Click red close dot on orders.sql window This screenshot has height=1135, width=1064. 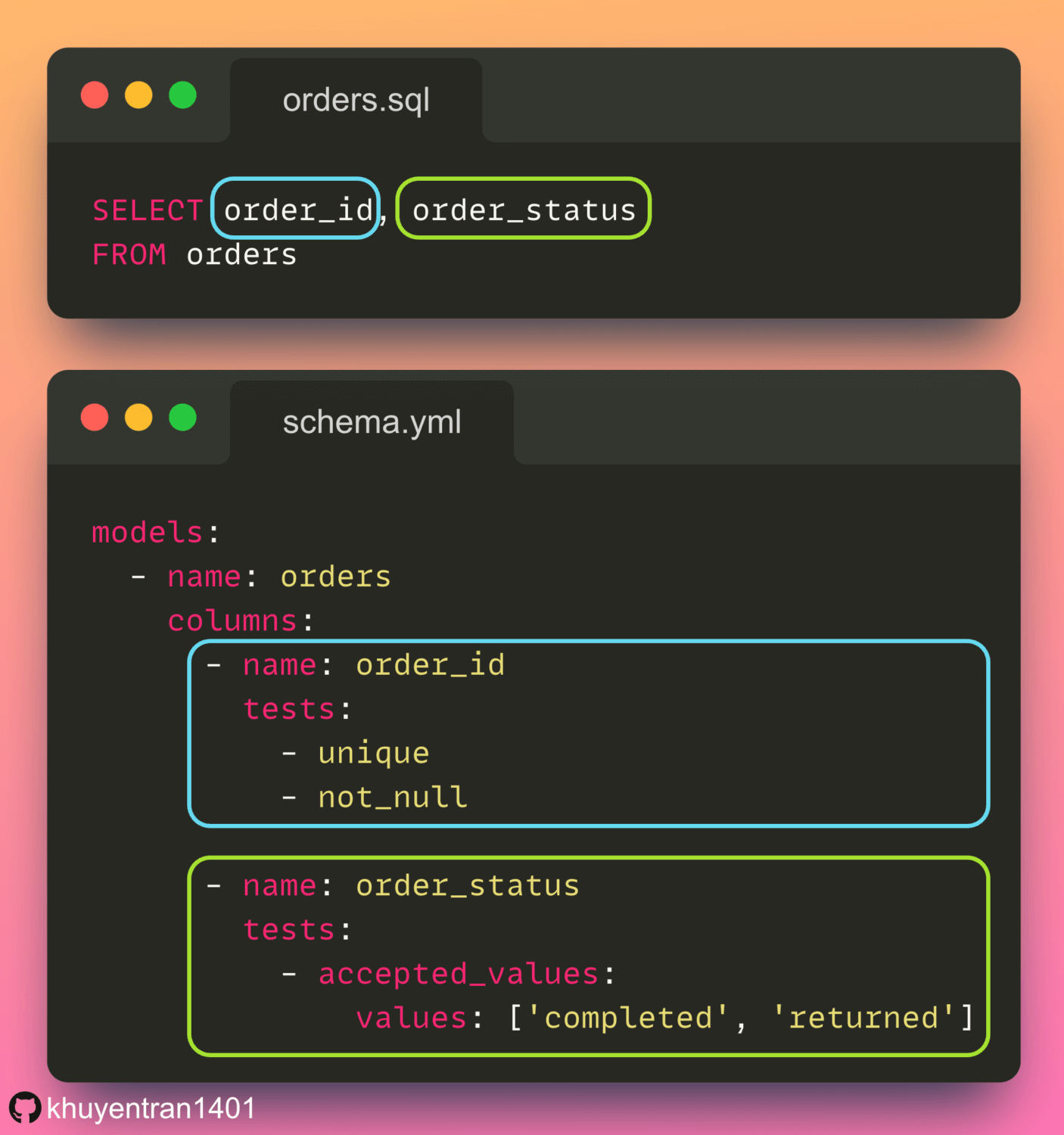point(95,95)
